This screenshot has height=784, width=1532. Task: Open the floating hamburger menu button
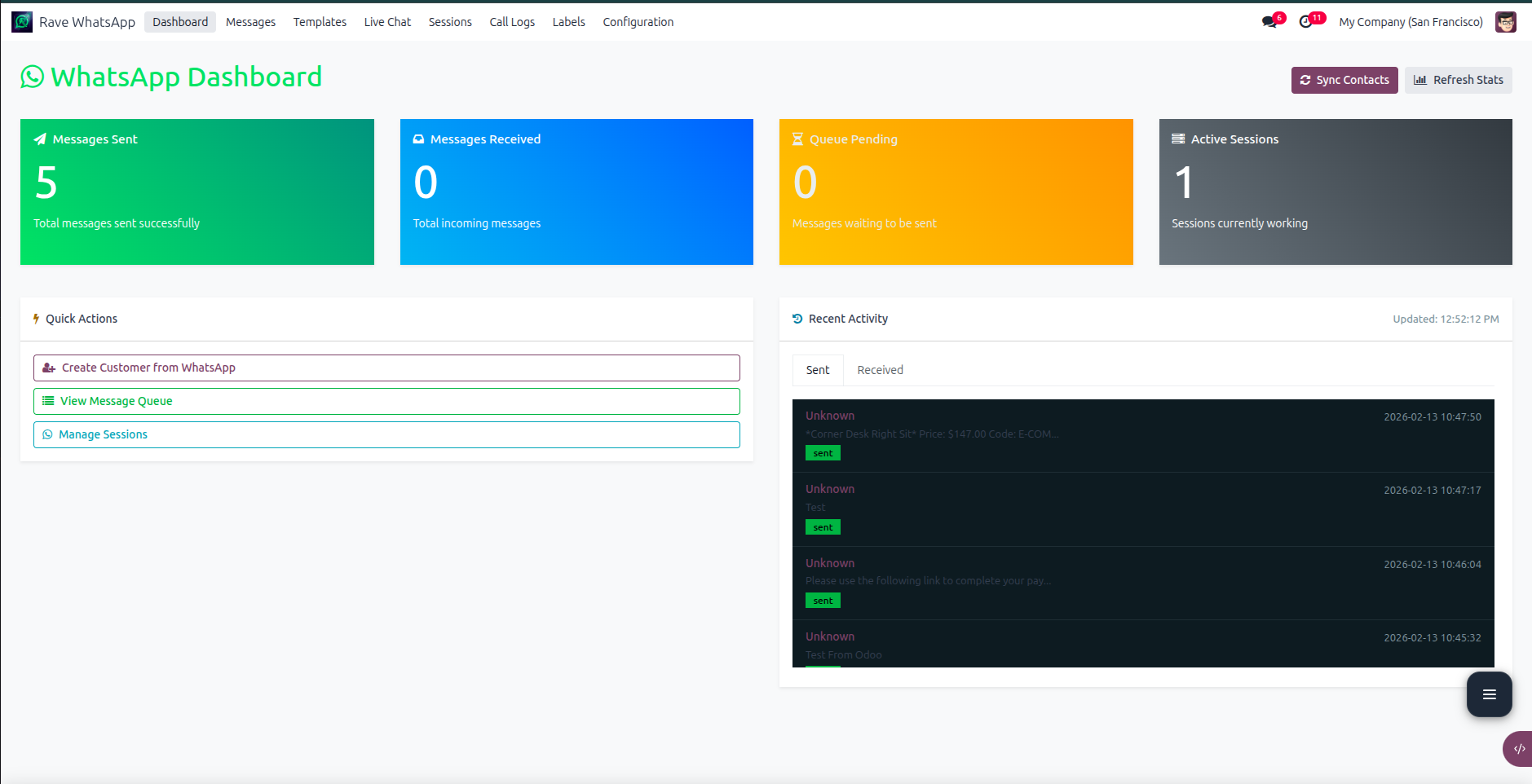click(x=1489, y=694)
